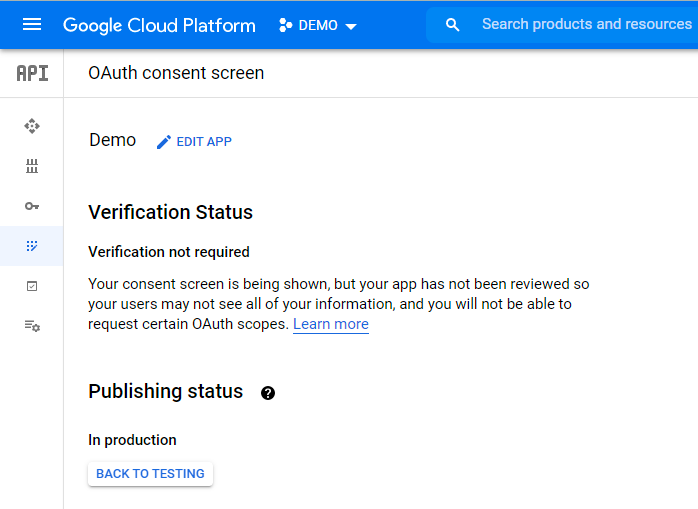Viewport: 698px width, 509px height.
Task: Click the API logo in sidebar header
Action: (x=32, y=73)
